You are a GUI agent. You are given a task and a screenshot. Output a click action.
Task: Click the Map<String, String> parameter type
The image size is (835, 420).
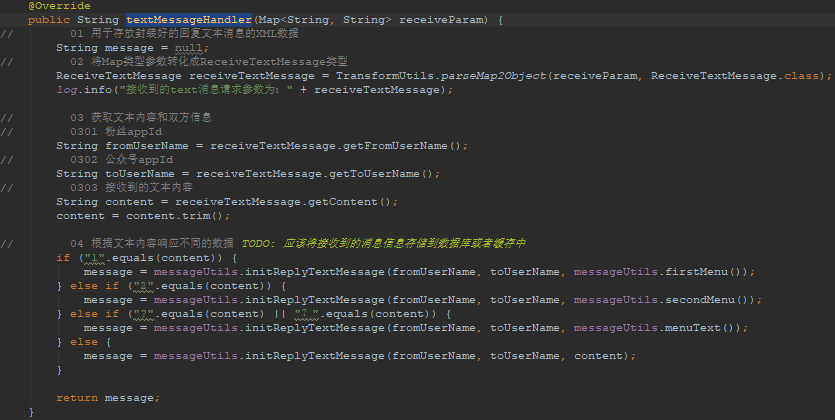(325, 20)
